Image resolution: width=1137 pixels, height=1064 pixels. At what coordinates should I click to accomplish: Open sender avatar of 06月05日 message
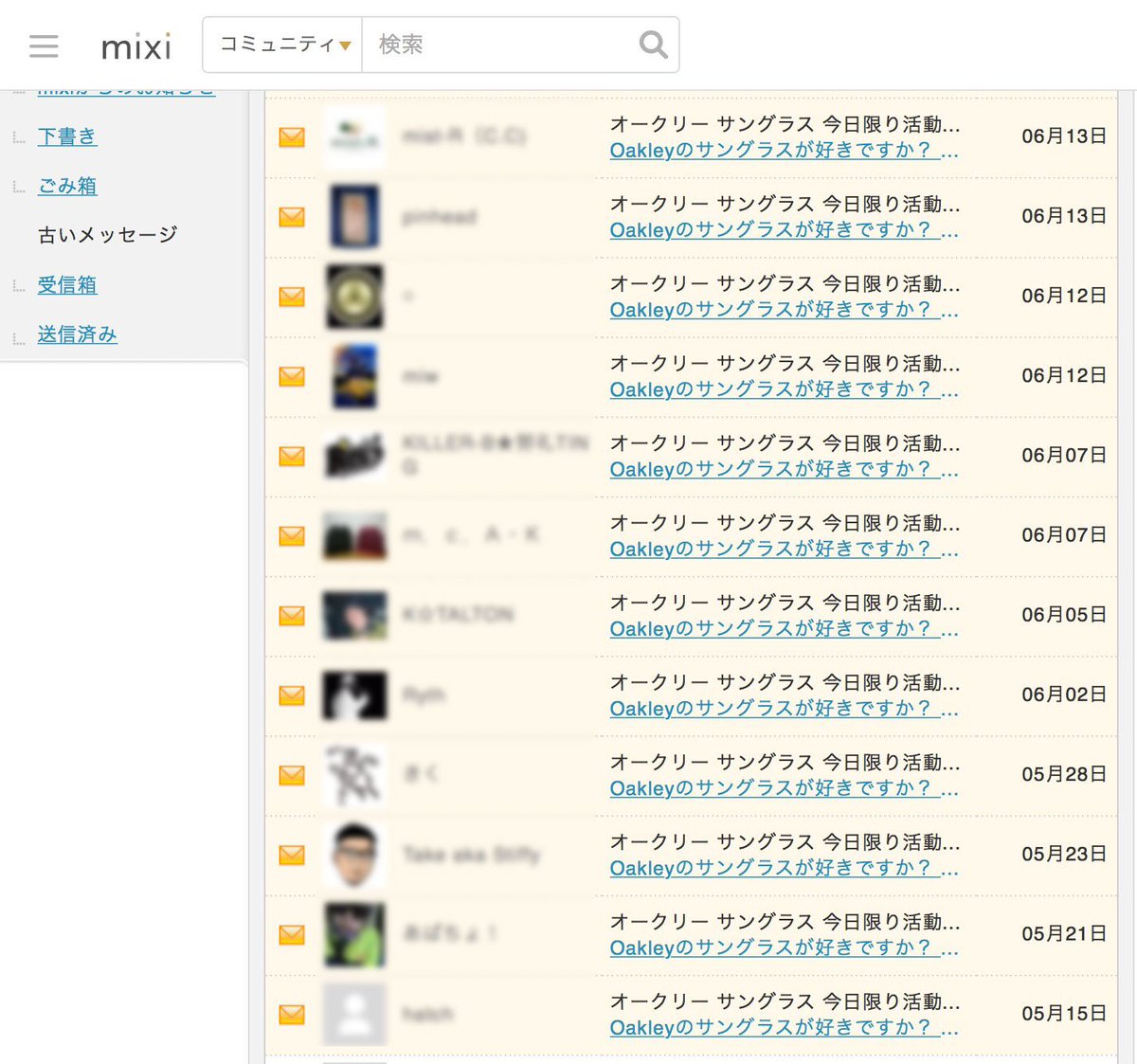click(x=354, y=616)
